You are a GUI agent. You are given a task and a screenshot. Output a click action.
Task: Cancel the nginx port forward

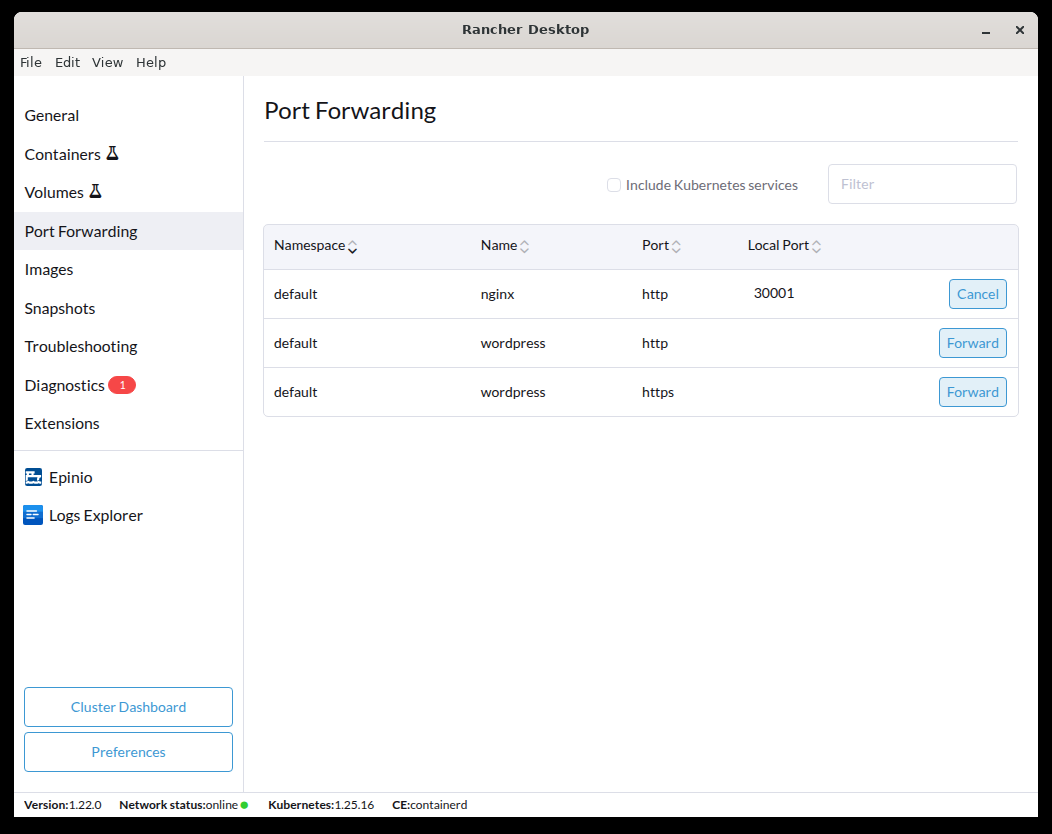[977, 294]
